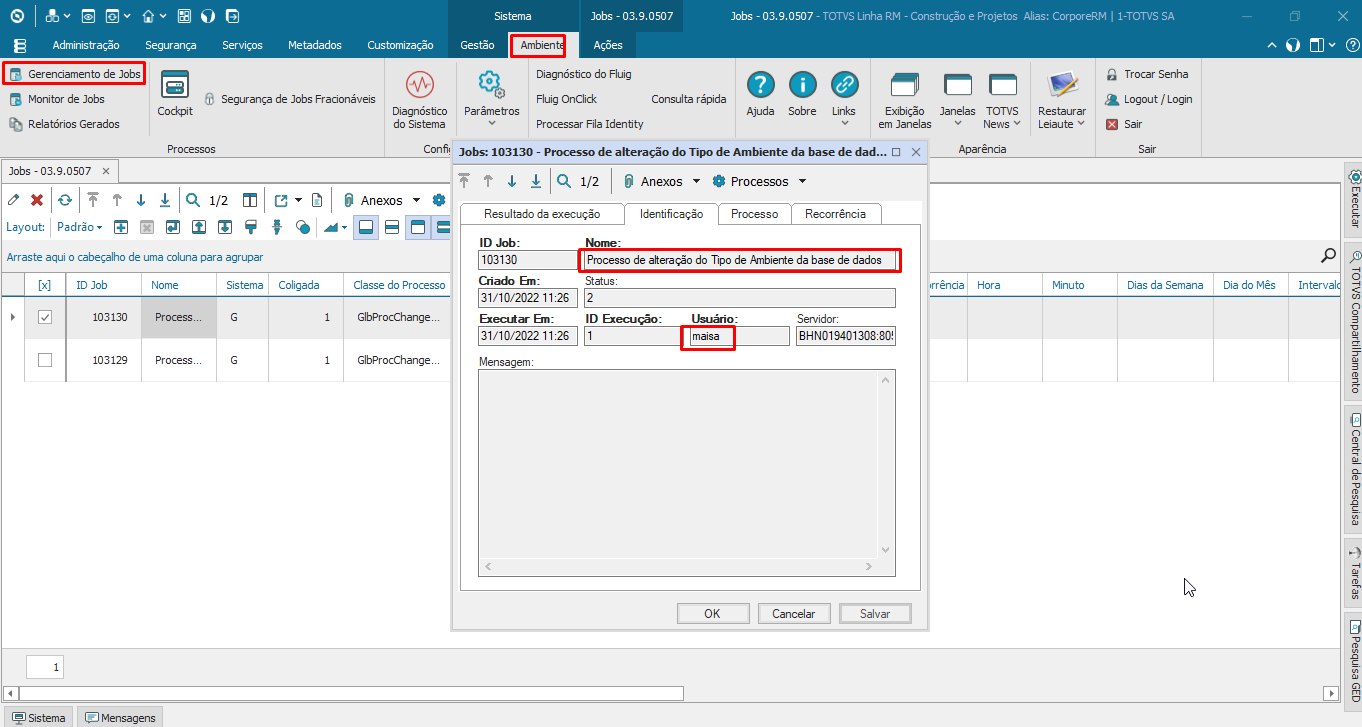1362x727 pixels.
Task: Open the Segurança ribbon menu
Action: click(170, 45)
